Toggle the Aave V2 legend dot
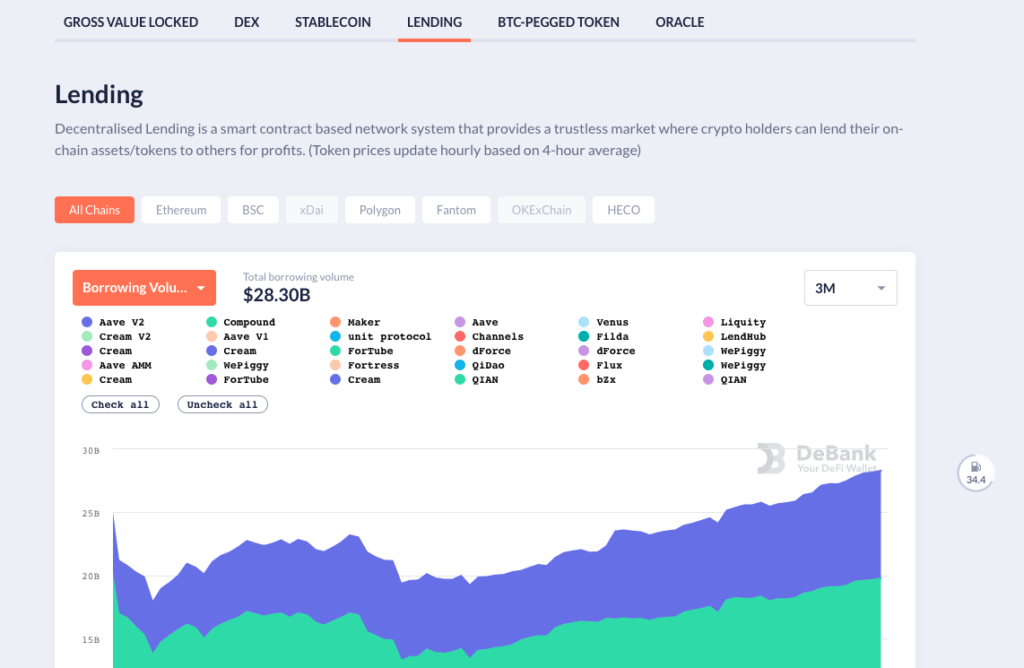 pyautogui.click(x=87, y=322)
